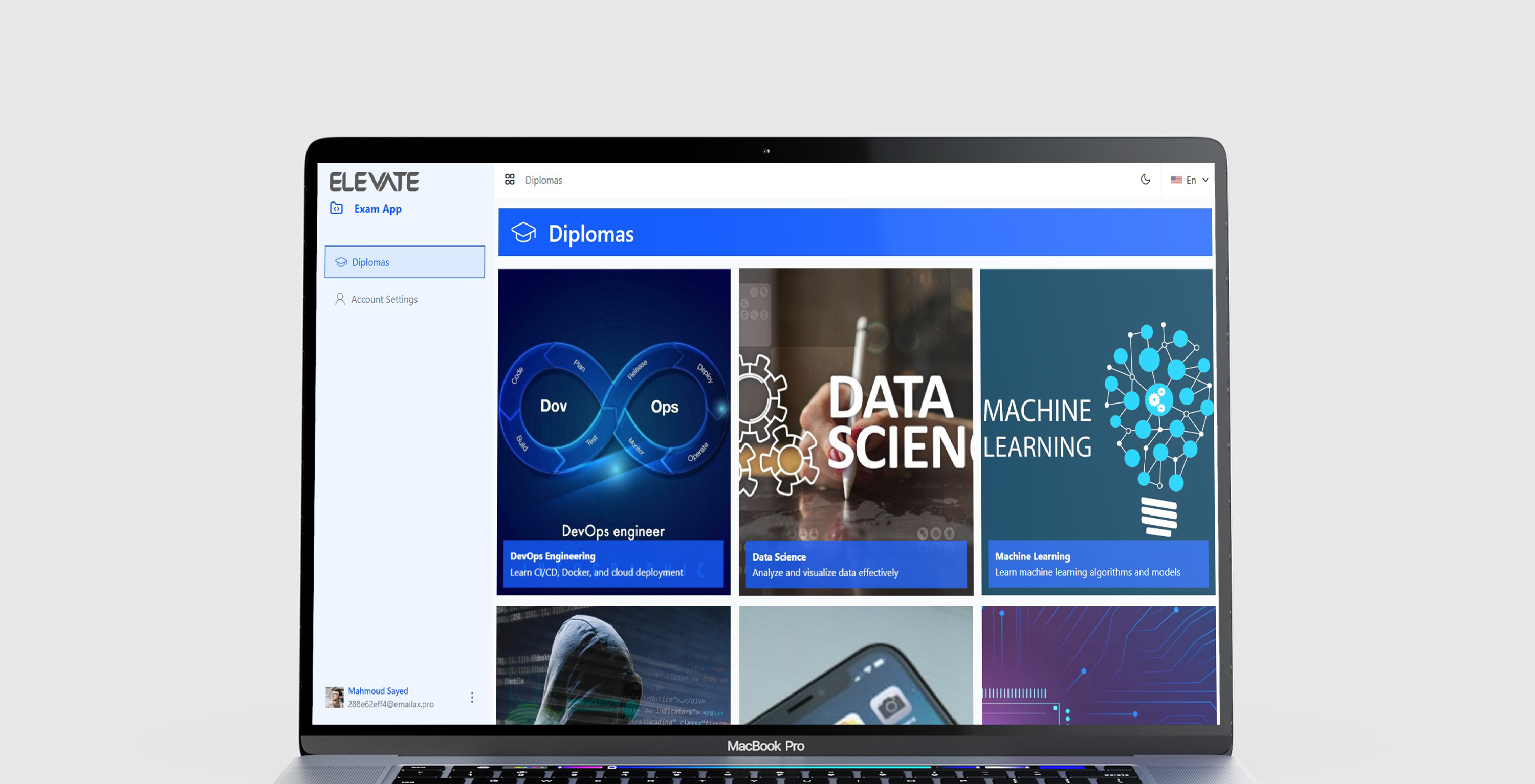Screen dimensions: 1535x784
Task: Click the grid icon beside Diplomas breadcrumb
Action: [x=510, y=180]
